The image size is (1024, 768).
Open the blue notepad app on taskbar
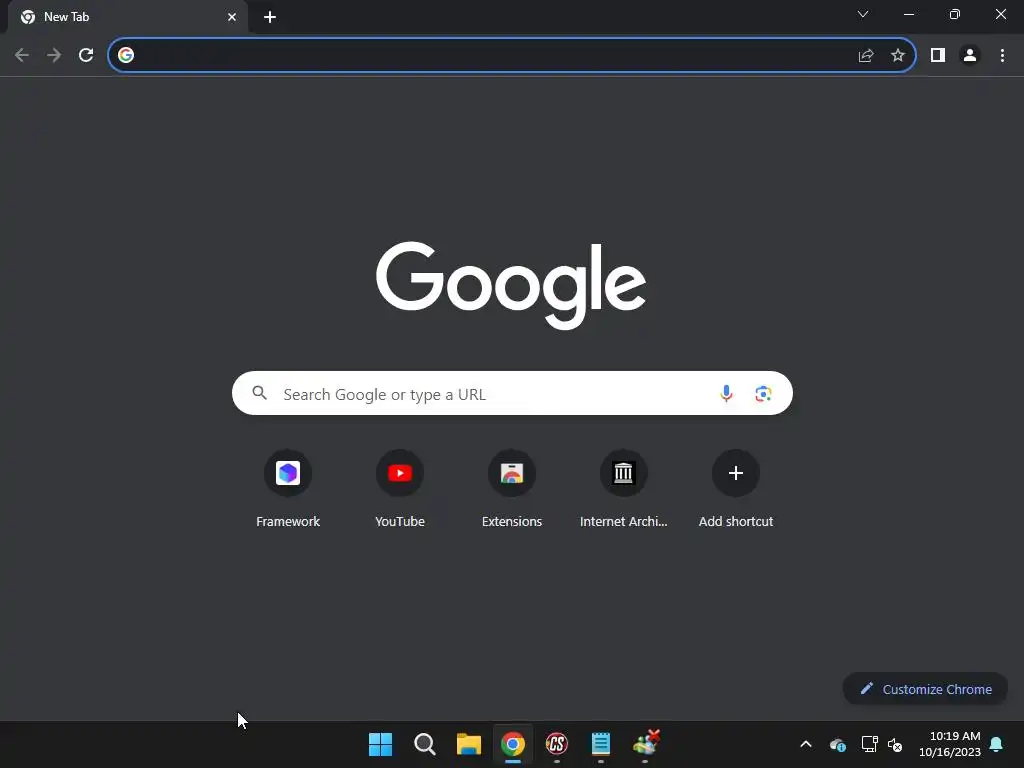[x=601, y=744]
